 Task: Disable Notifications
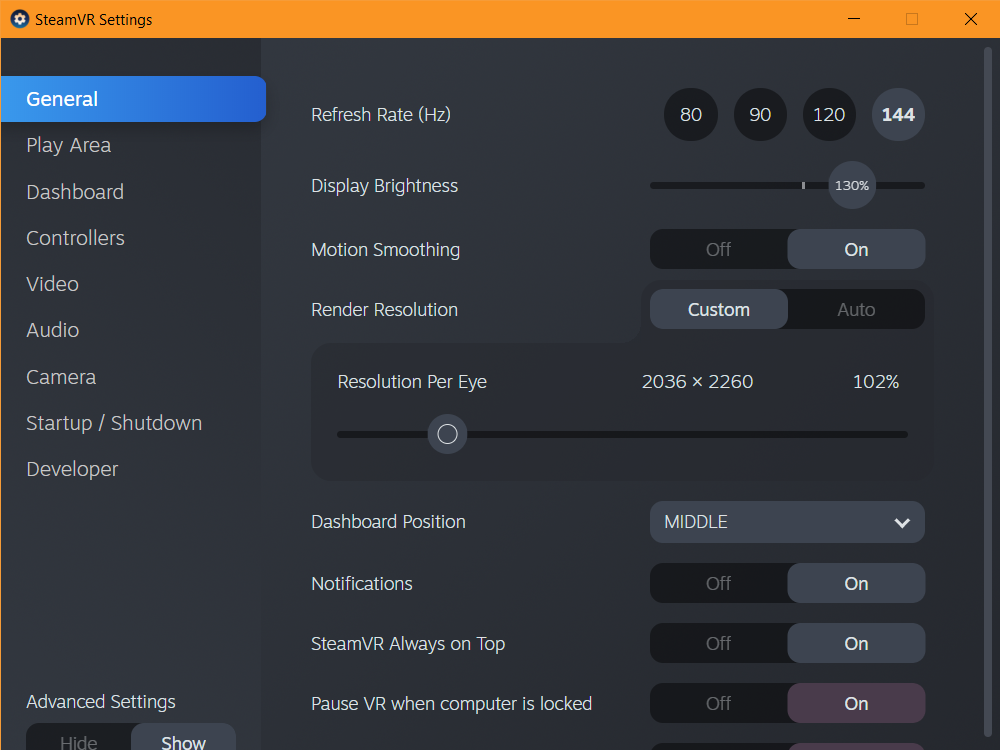719,584
